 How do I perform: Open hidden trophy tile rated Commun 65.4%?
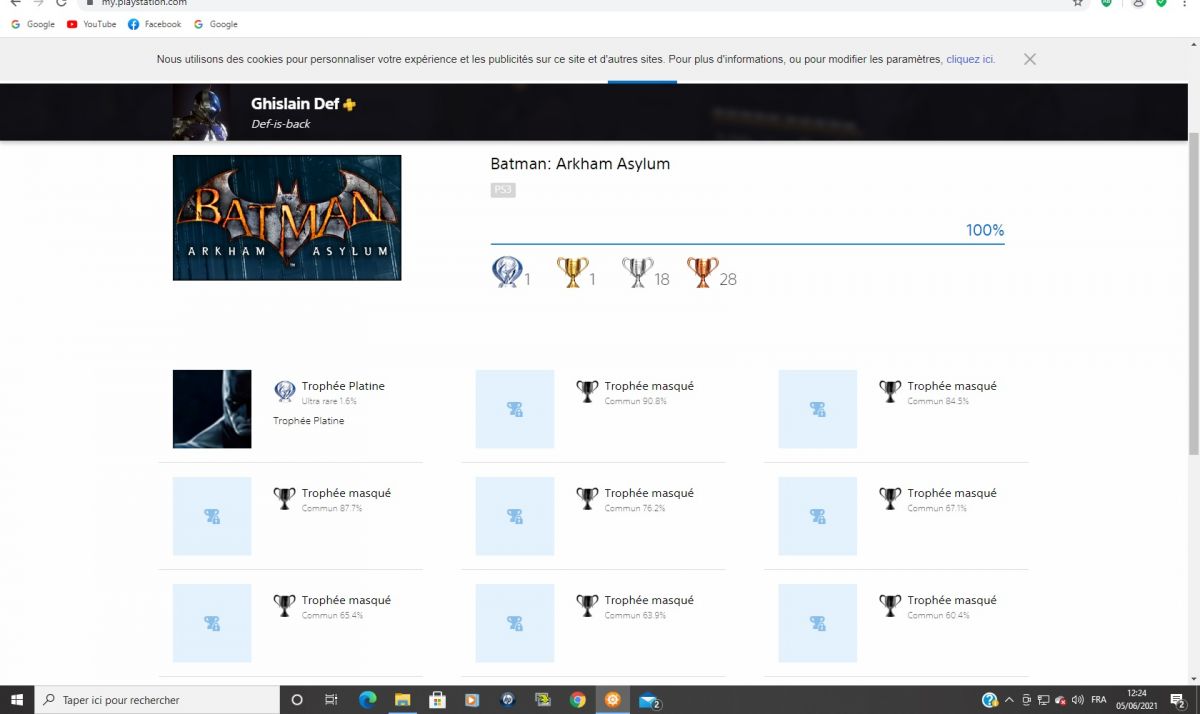[212, 623]
